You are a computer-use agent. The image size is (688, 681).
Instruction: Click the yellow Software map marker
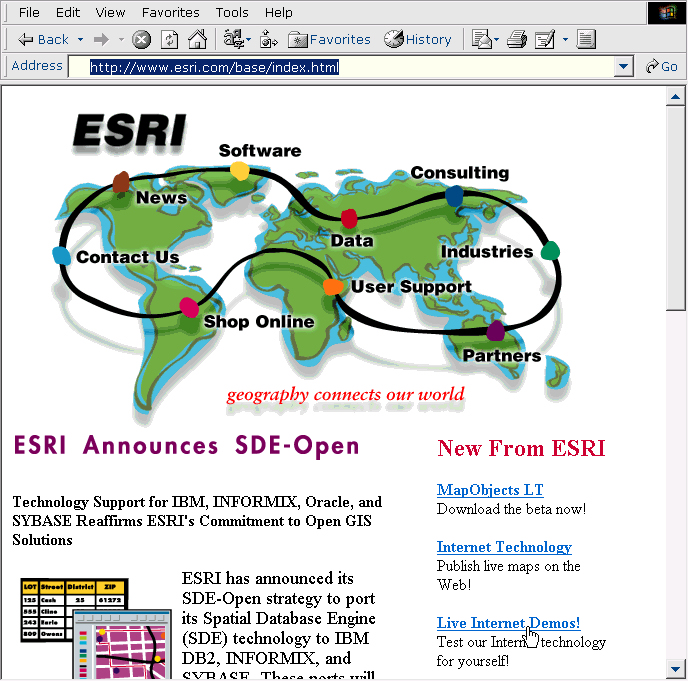point(240,170)
